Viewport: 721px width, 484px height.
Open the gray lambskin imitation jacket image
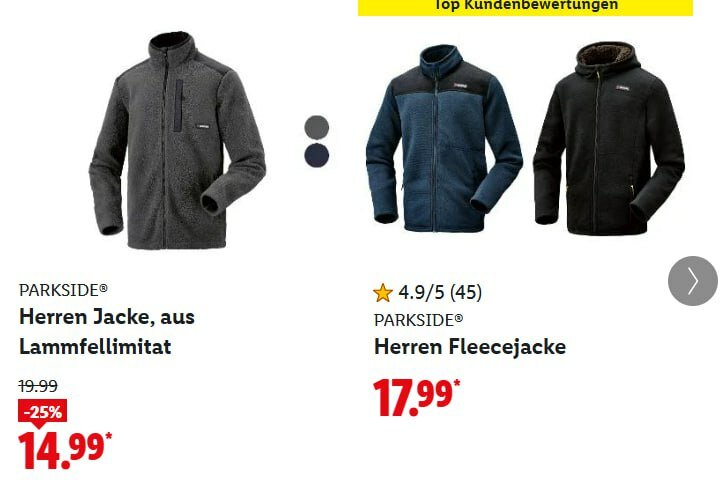(x=177, y=140)
